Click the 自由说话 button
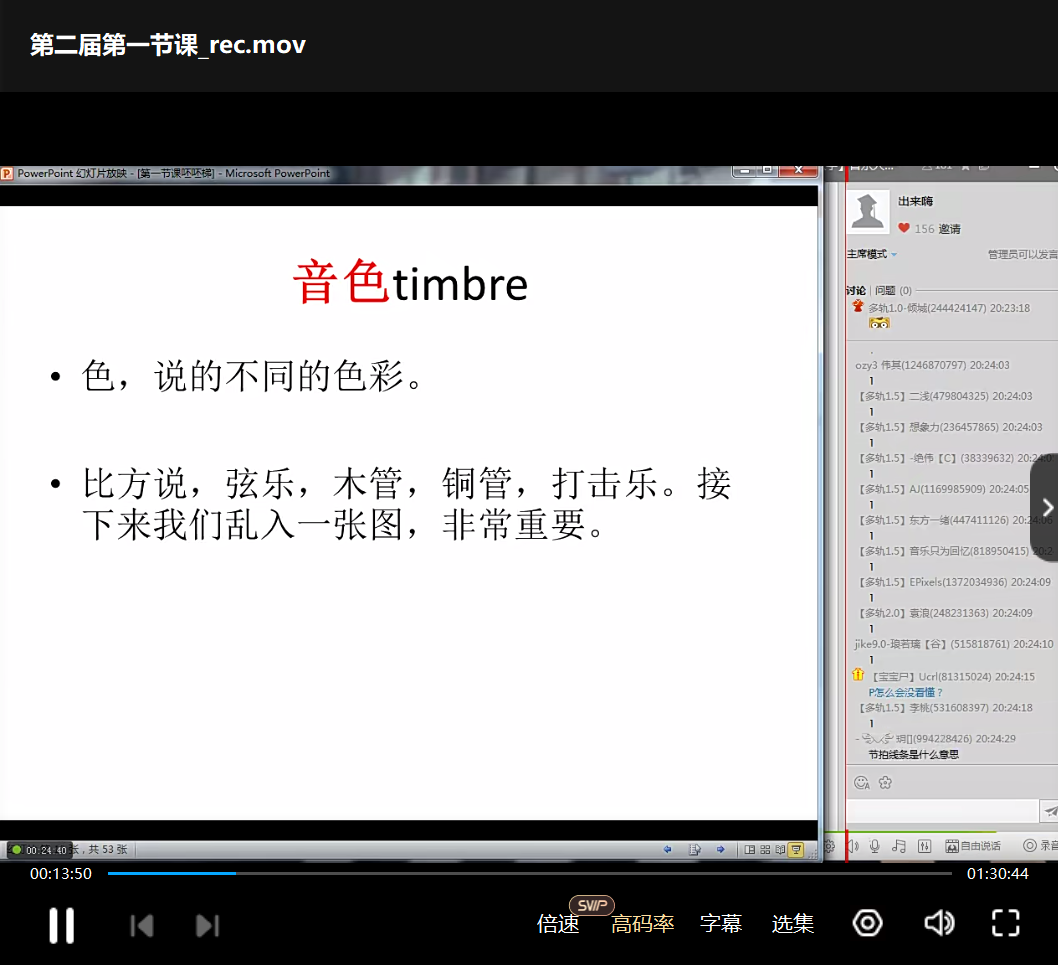 (x=973, y=846)
